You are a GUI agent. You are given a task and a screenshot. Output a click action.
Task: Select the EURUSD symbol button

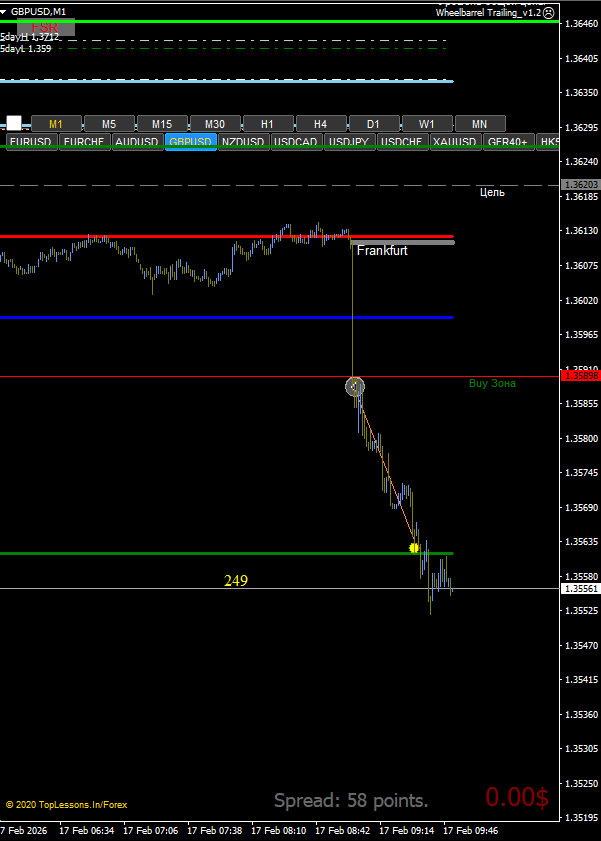click(x=31, y=142)
